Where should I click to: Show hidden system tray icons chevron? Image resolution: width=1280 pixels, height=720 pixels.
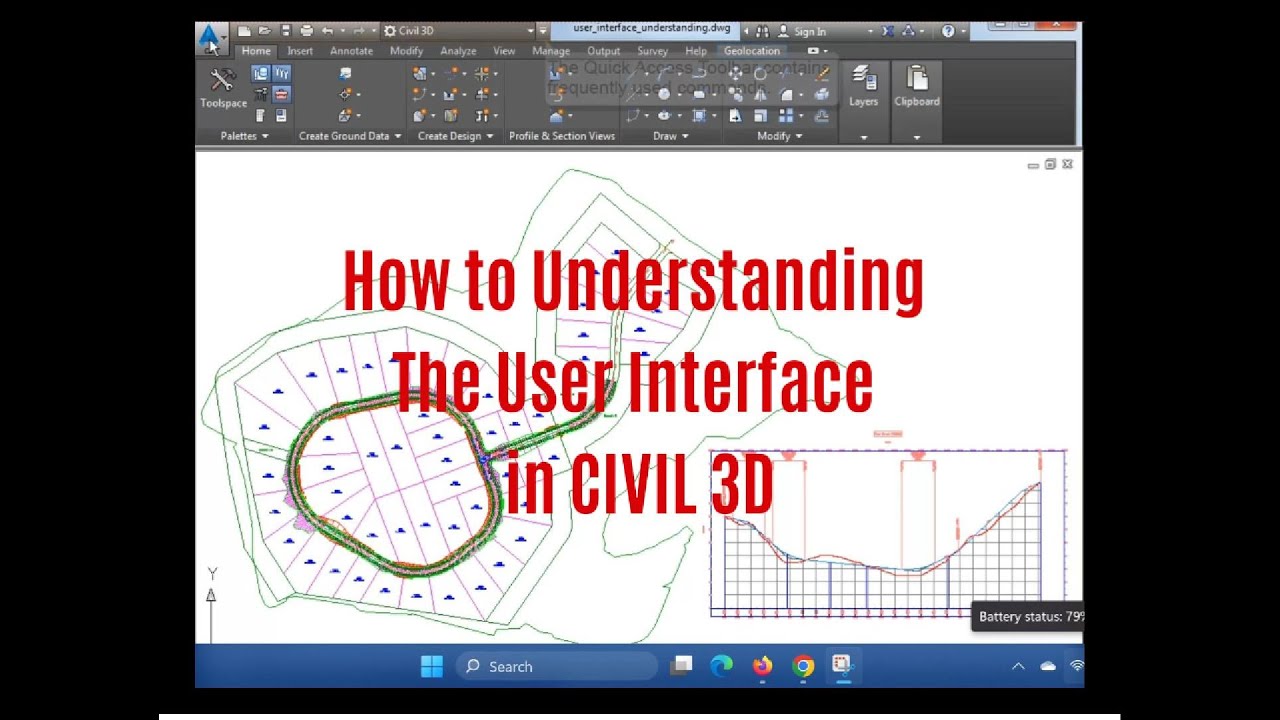(1018, 666)
